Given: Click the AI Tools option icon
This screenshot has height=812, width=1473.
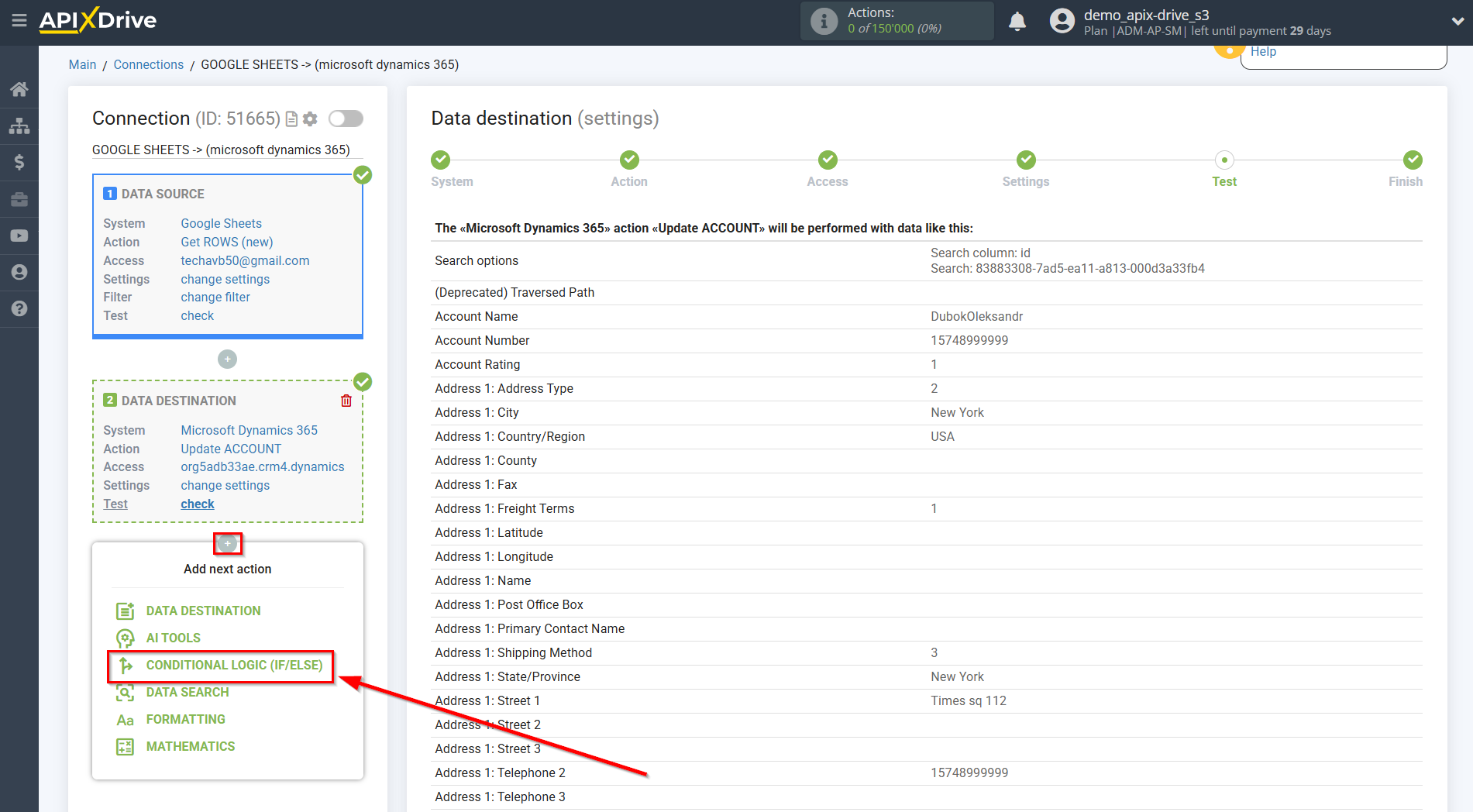Looking at the screenshot, I should click(125, 638).
